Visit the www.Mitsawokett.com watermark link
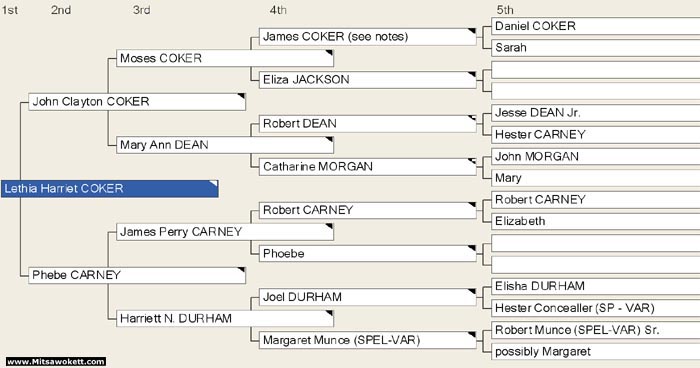 click(56, 361)
